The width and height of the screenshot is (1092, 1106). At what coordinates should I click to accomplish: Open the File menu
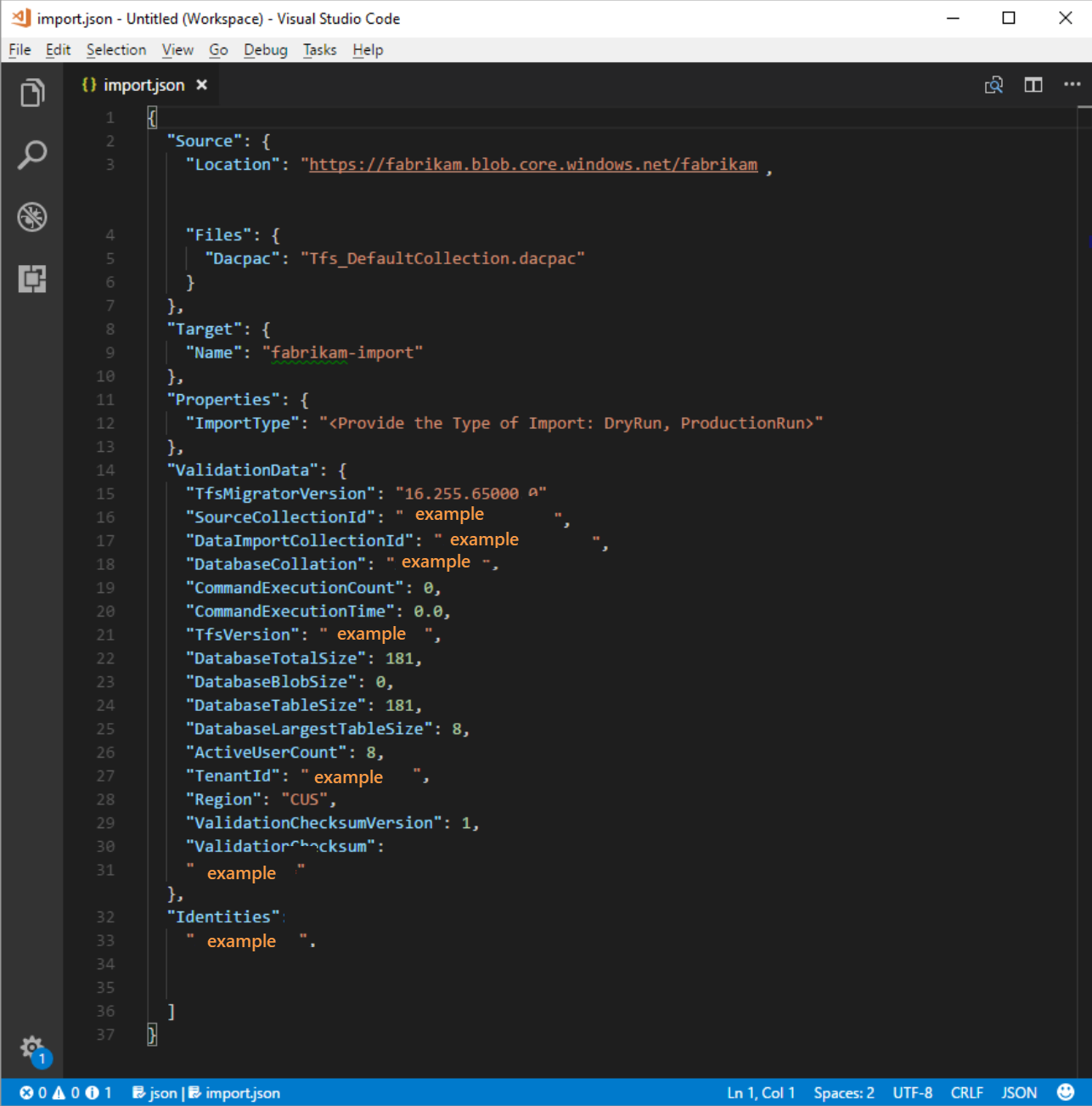tap(19, 49)
